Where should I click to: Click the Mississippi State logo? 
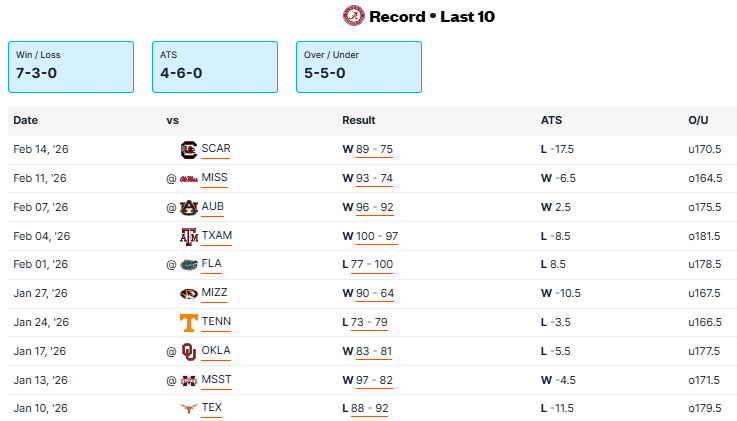pyautogui.click(x=188, y=381)
